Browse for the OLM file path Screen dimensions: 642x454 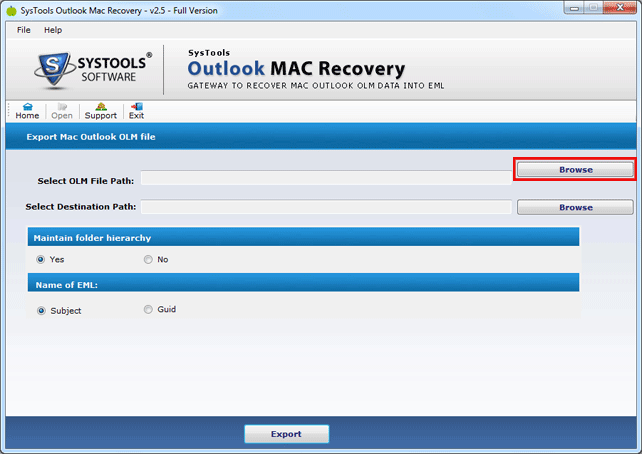tap(575, 169)
